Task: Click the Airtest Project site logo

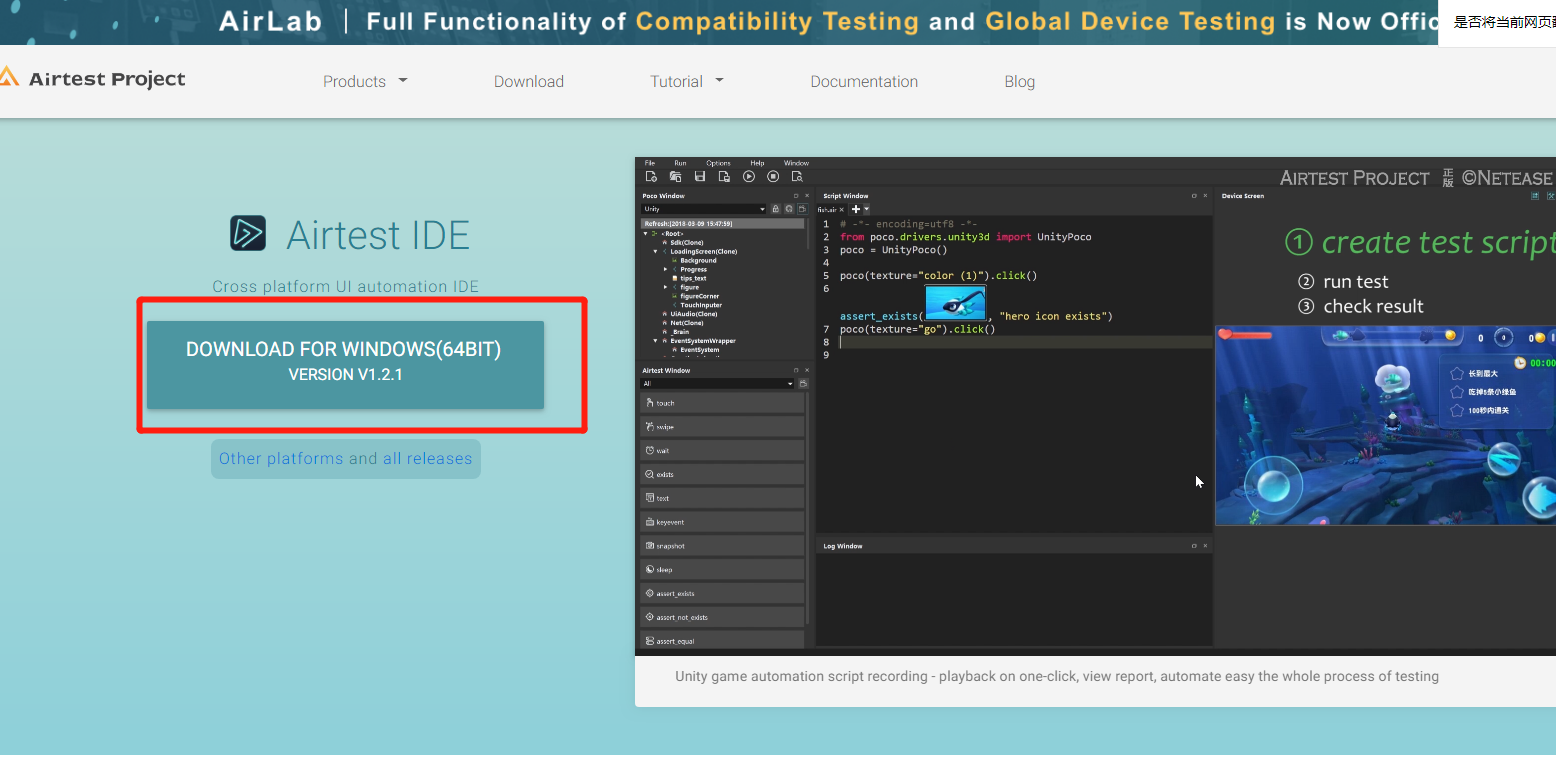Action: tap(92, 79)
